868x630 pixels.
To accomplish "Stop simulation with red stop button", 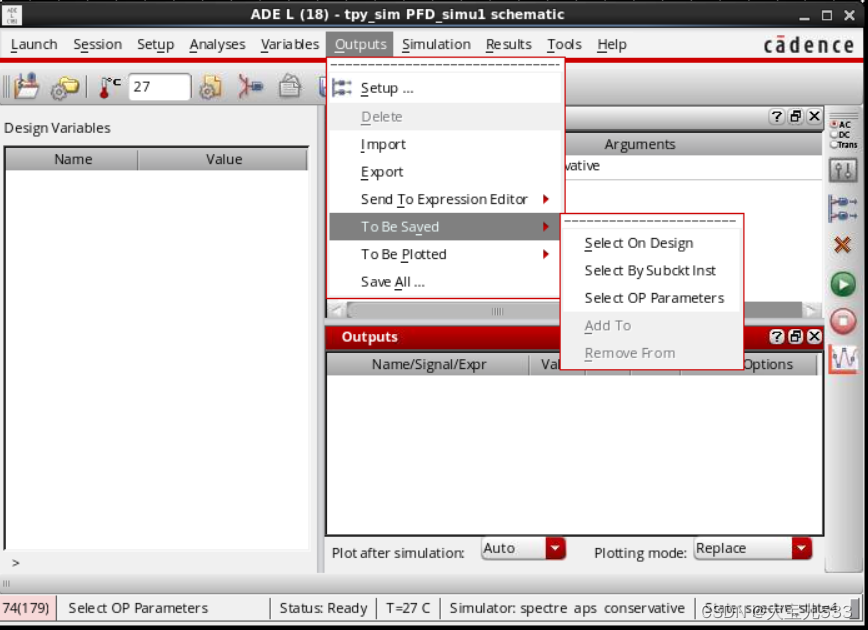I will coord(843,321).
